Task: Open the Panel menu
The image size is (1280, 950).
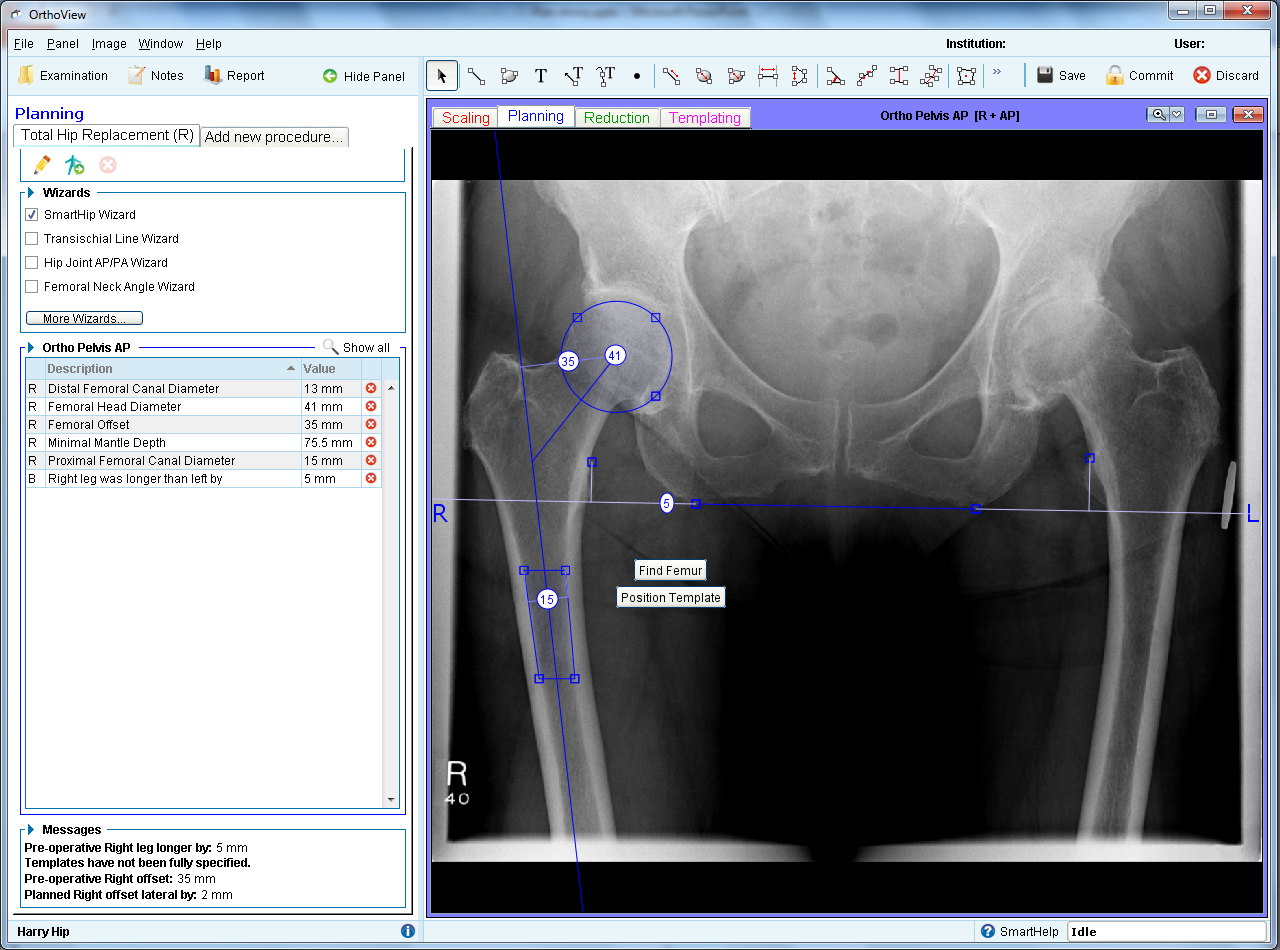Action: [62, 44]
